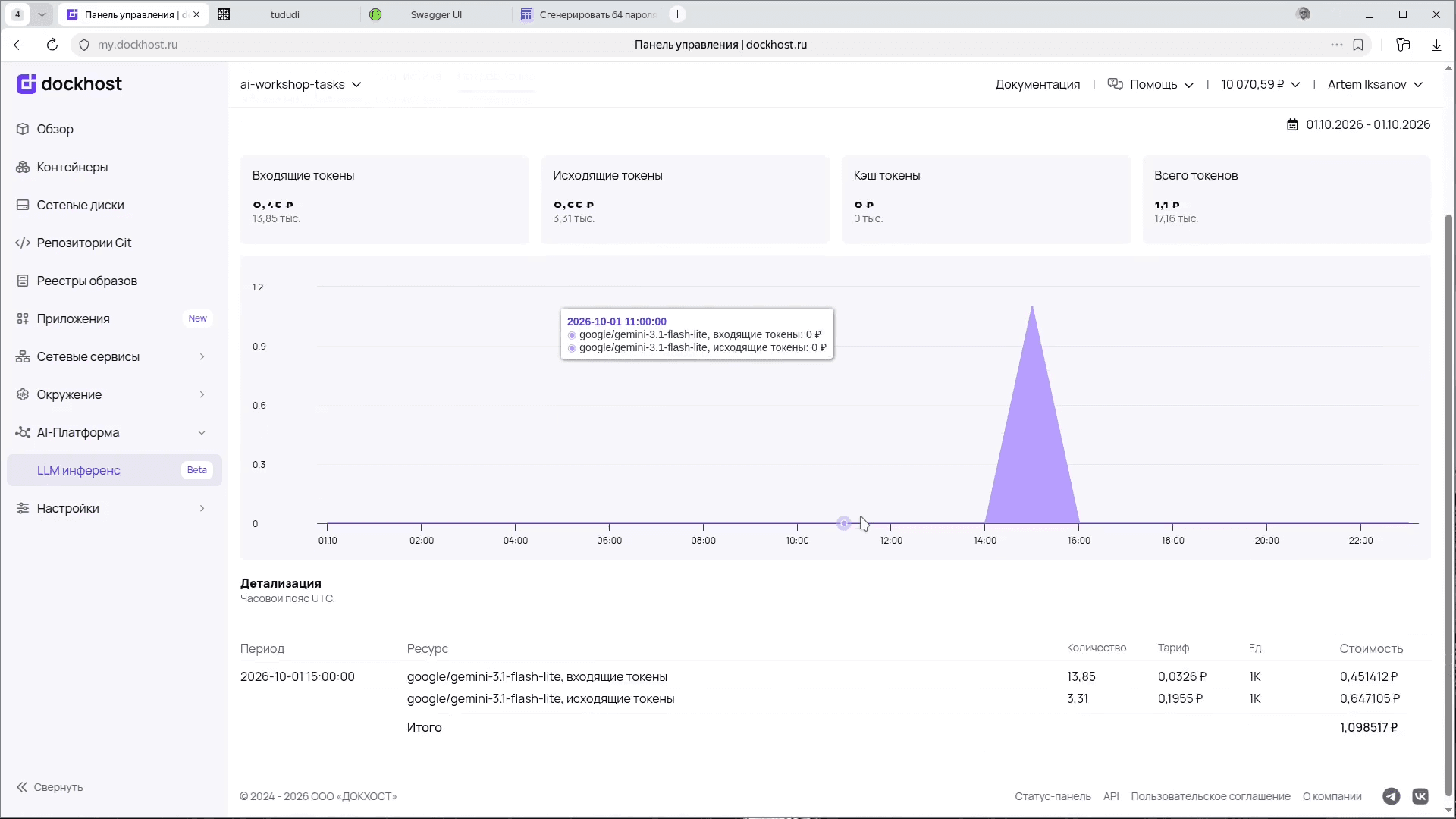Open the Обзор section
1456x819 pixels.
pyautogui.click(x=55, y=129)
